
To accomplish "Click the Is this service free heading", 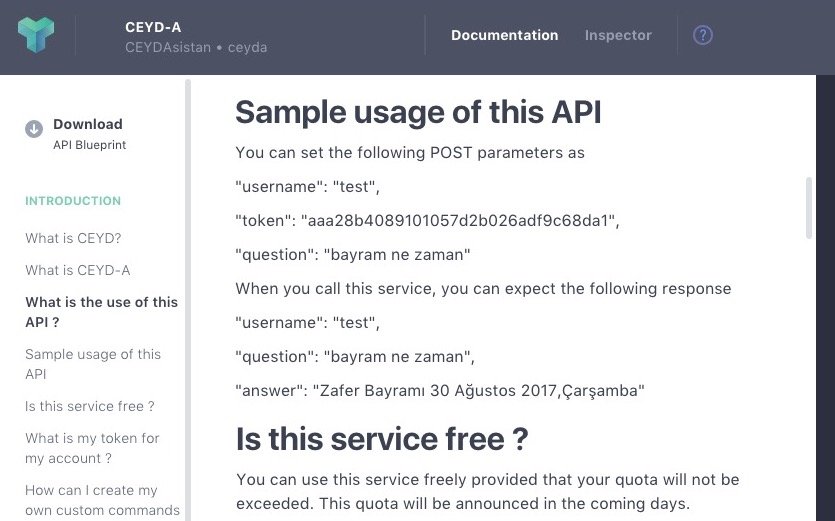I will click(382, 438).
